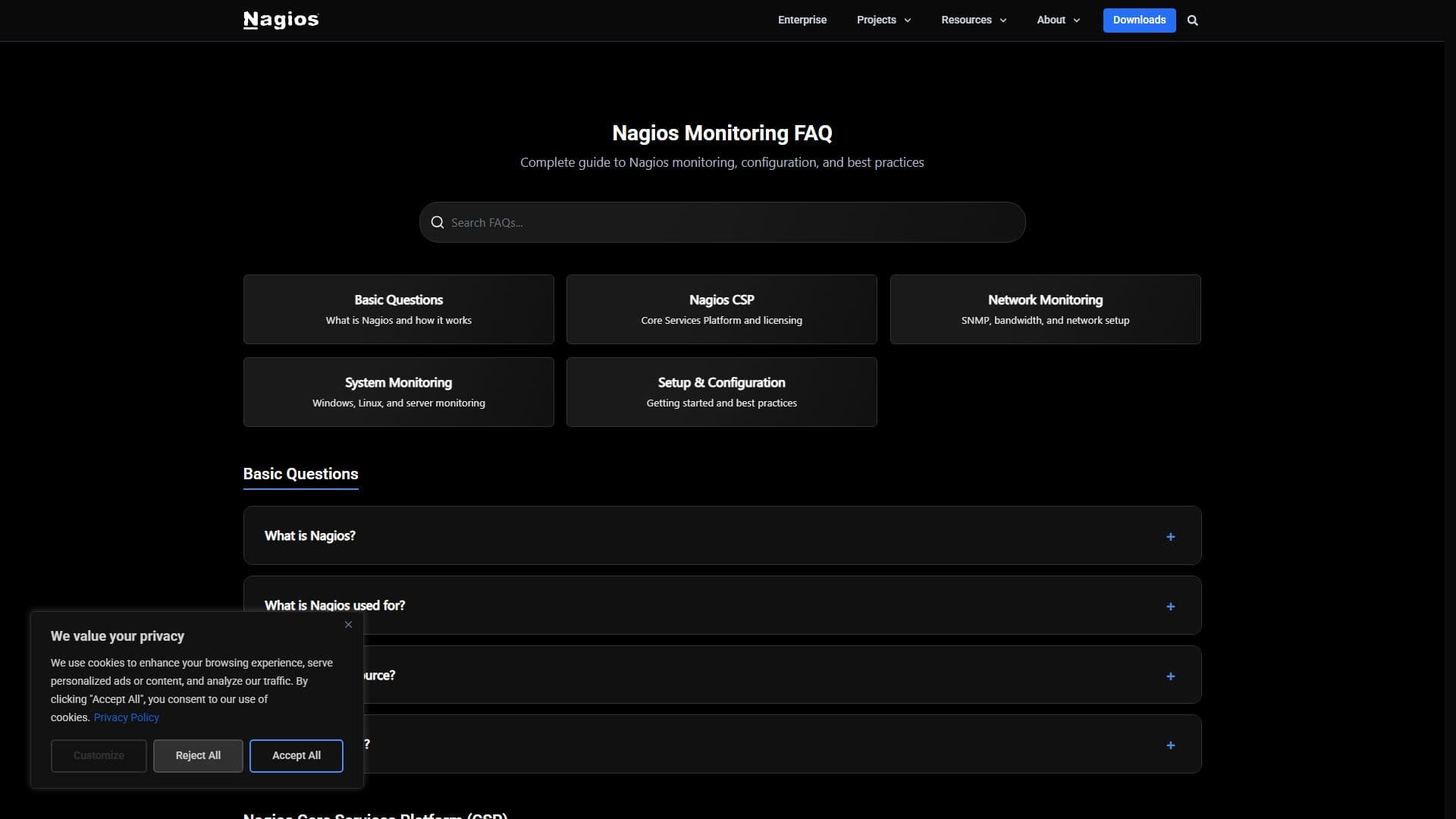Image resolution: width=1456 pixels, height=819 pixels.
Task: Focus the Search FAQs input field
Action: click(x=722, y=222)
